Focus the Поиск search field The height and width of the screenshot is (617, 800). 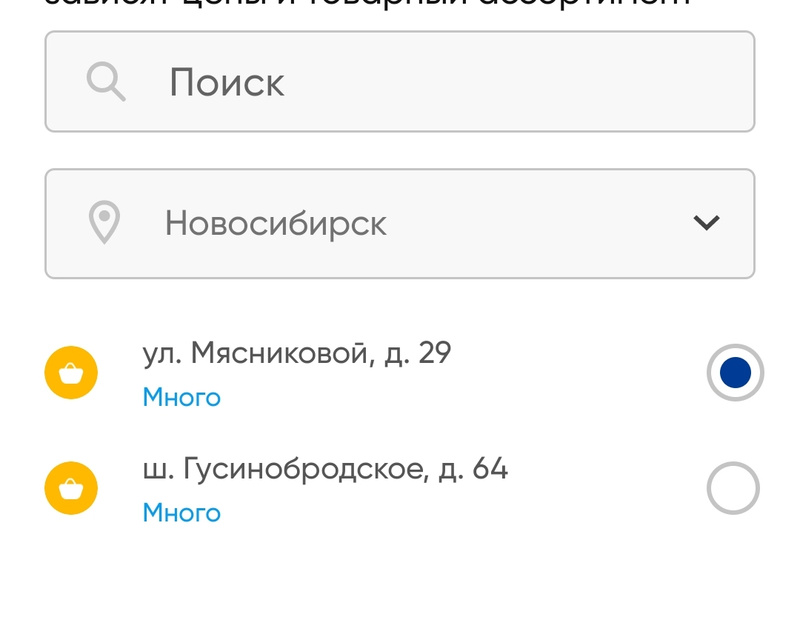point(400,81)
